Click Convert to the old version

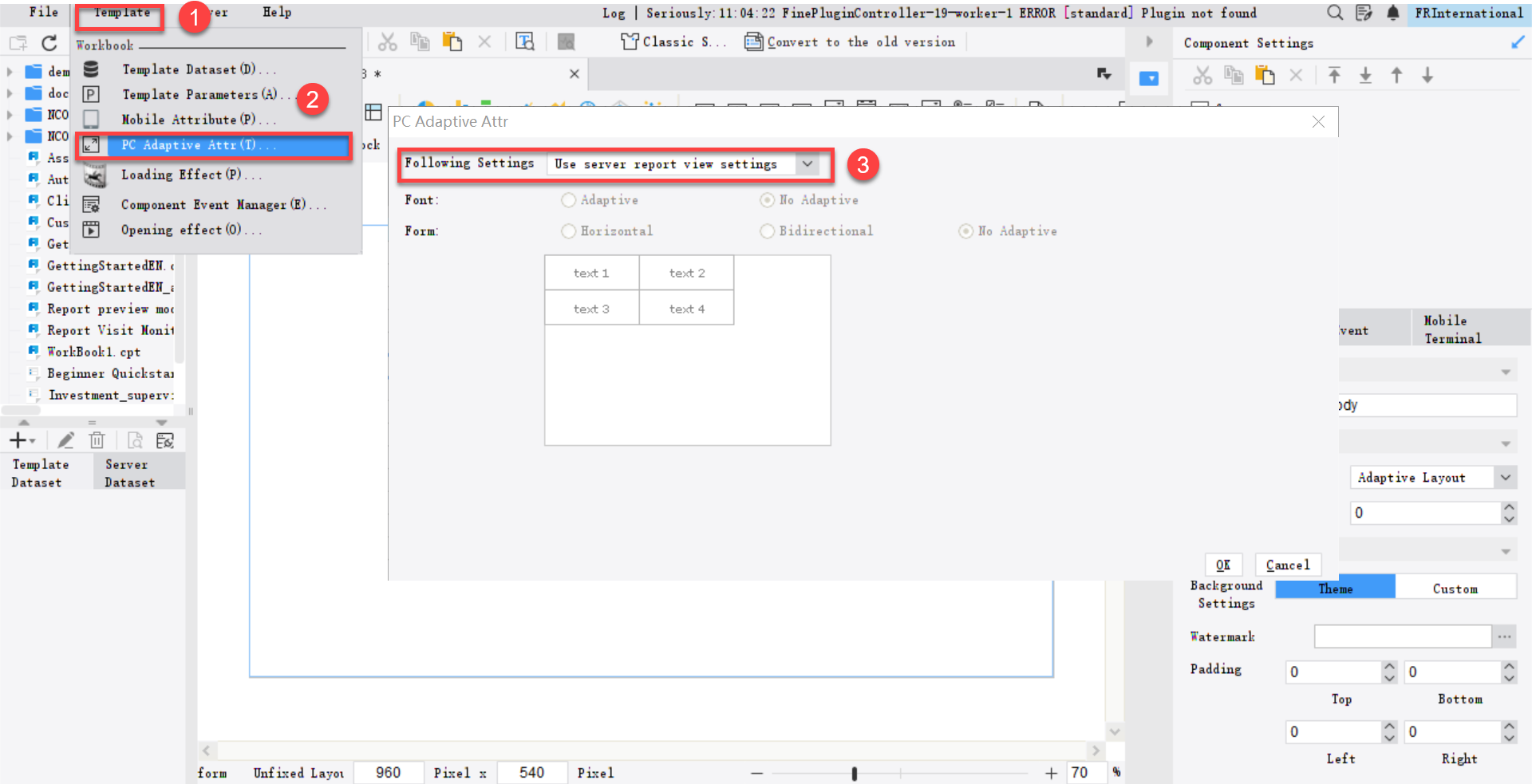point(850,42)
